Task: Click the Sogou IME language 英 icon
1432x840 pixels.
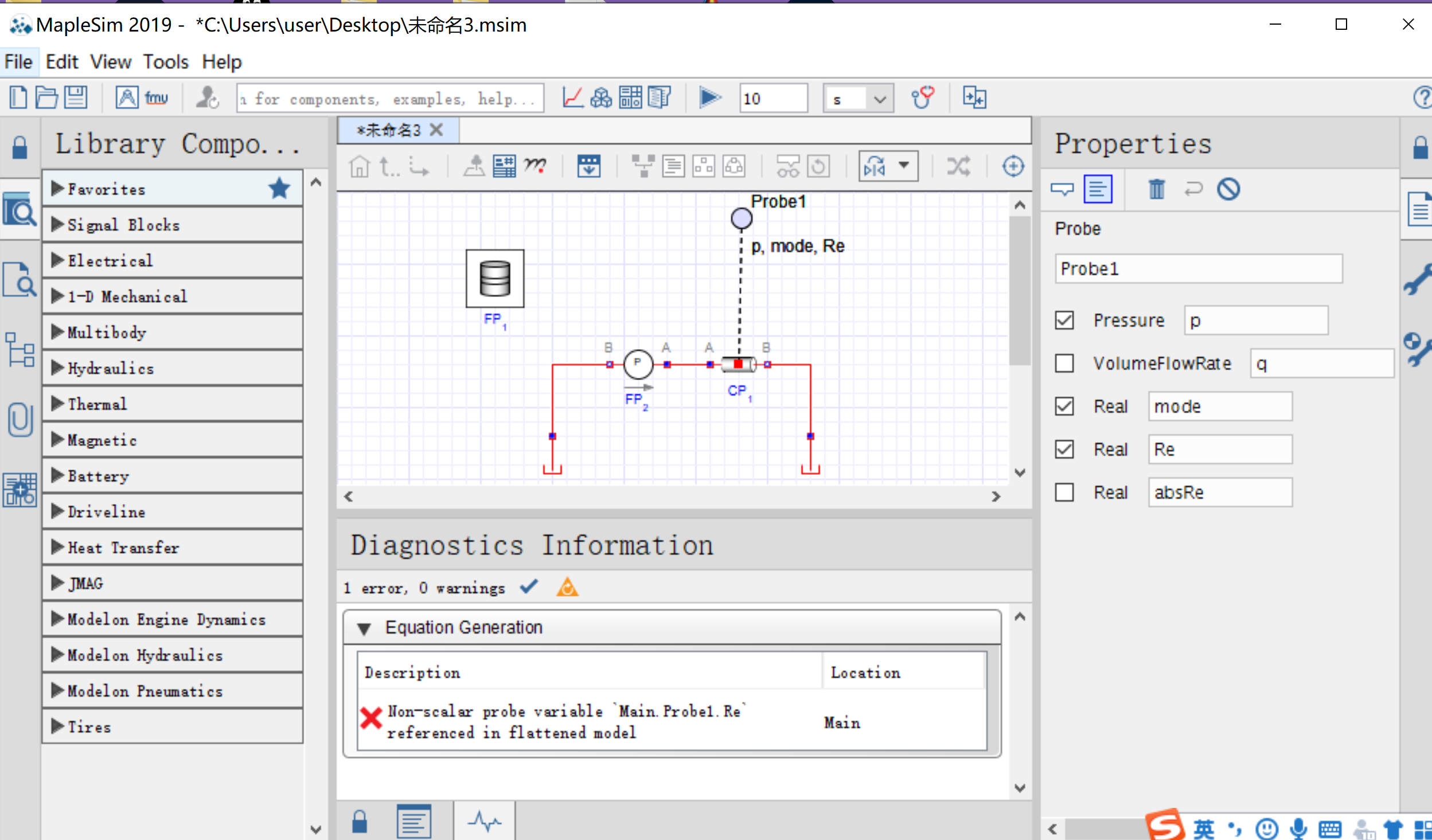Action: tap(1204, 829)
